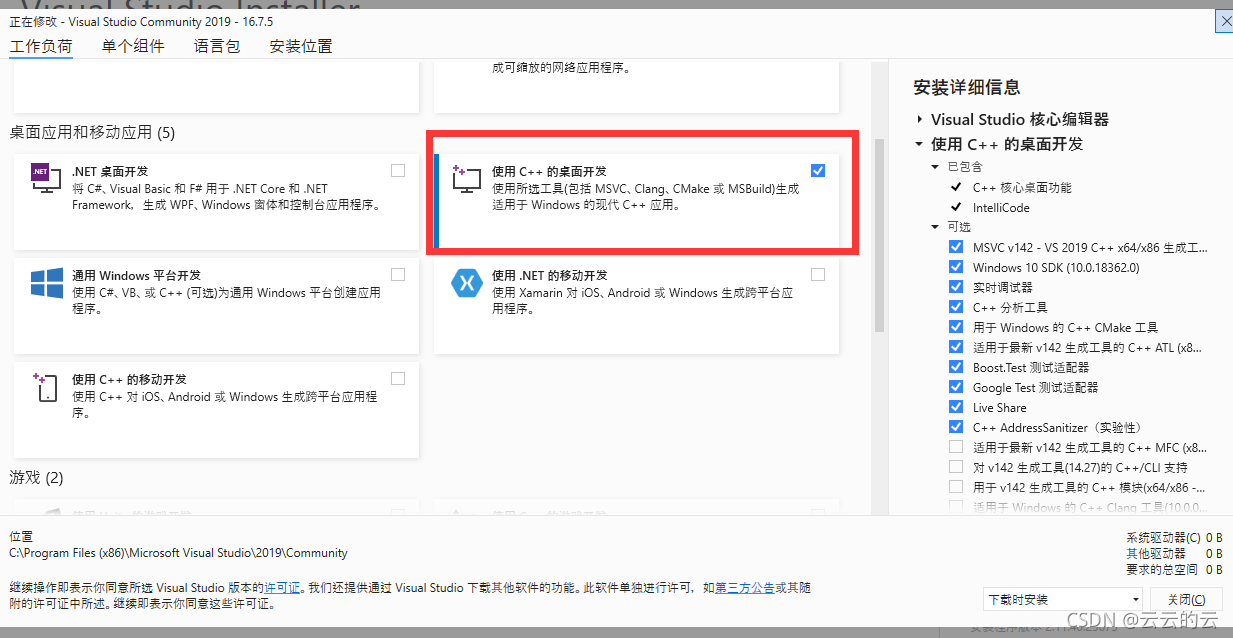The image size is (1233, 638).
Task: Switch to the 单个组件 tab
Action: pyautogui.click(x=133, y=46)
